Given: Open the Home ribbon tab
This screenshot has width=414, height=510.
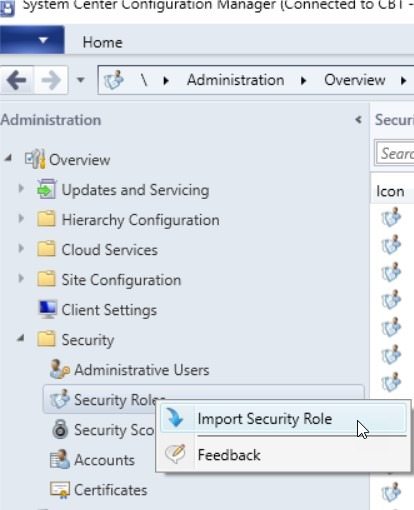Looking at the screenshot, I should (x=103, y=42).
